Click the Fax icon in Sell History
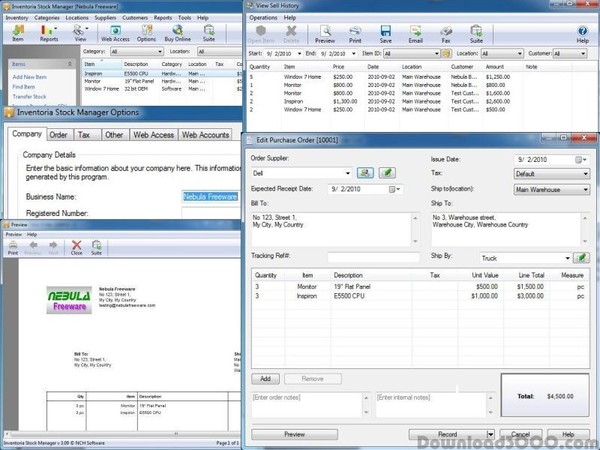Viewport: 600px width, 450px height. (x=446, y=34)
